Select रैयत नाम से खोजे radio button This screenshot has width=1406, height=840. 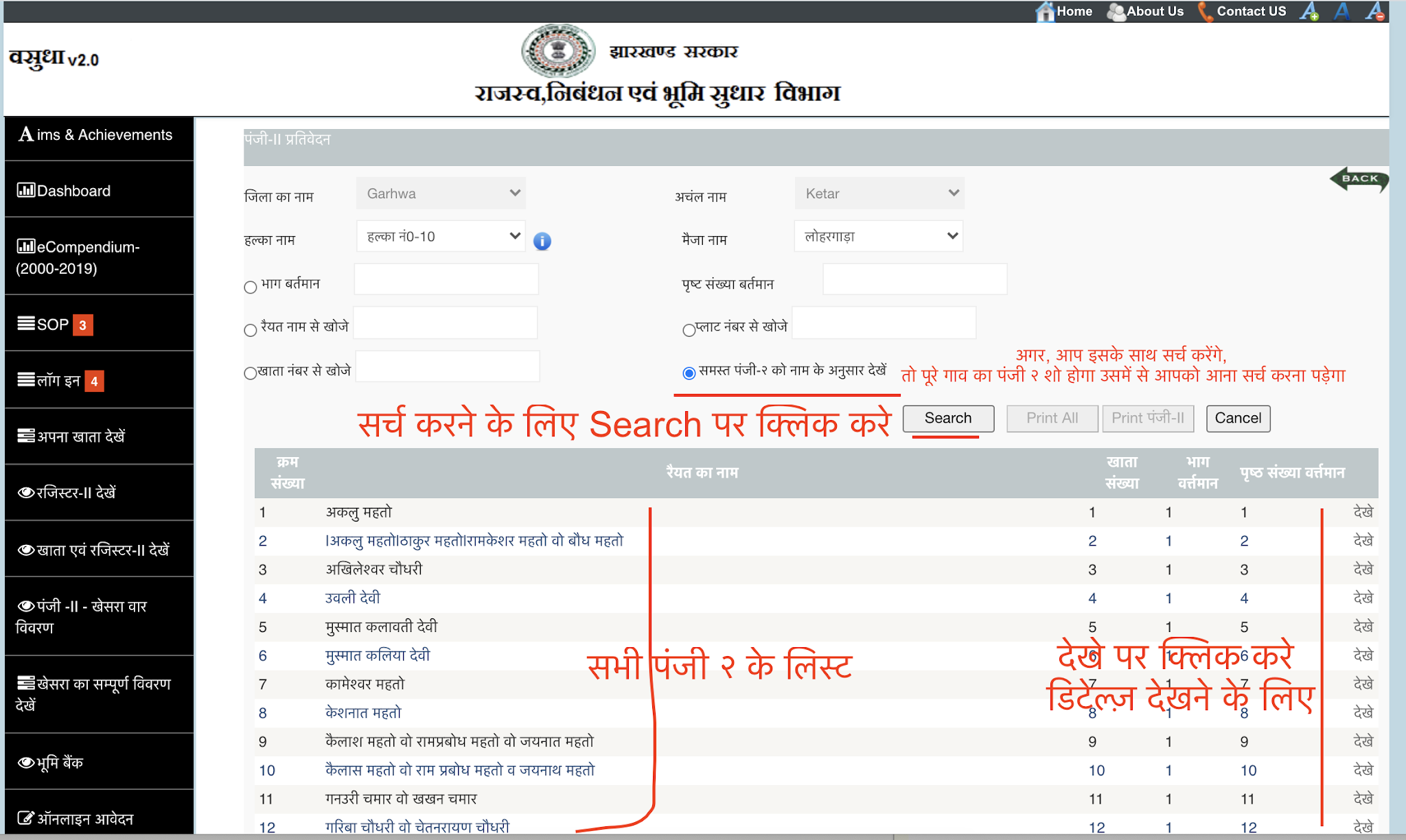pos(251,330)
